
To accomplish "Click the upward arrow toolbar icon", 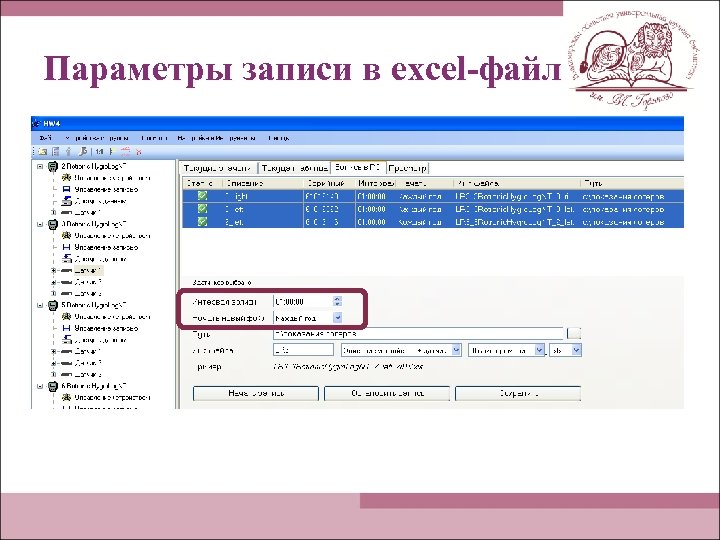I will [x=69, y=152].
